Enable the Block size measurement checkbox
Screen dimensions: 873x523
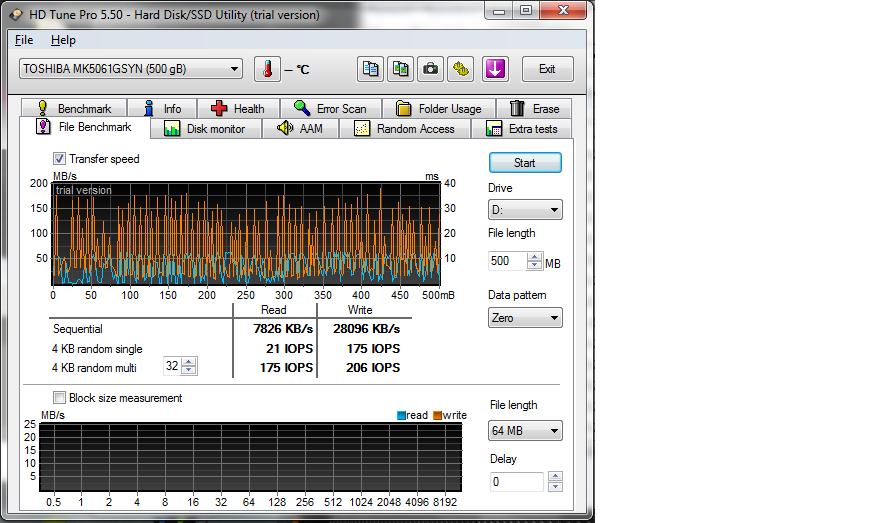(60, 398)
